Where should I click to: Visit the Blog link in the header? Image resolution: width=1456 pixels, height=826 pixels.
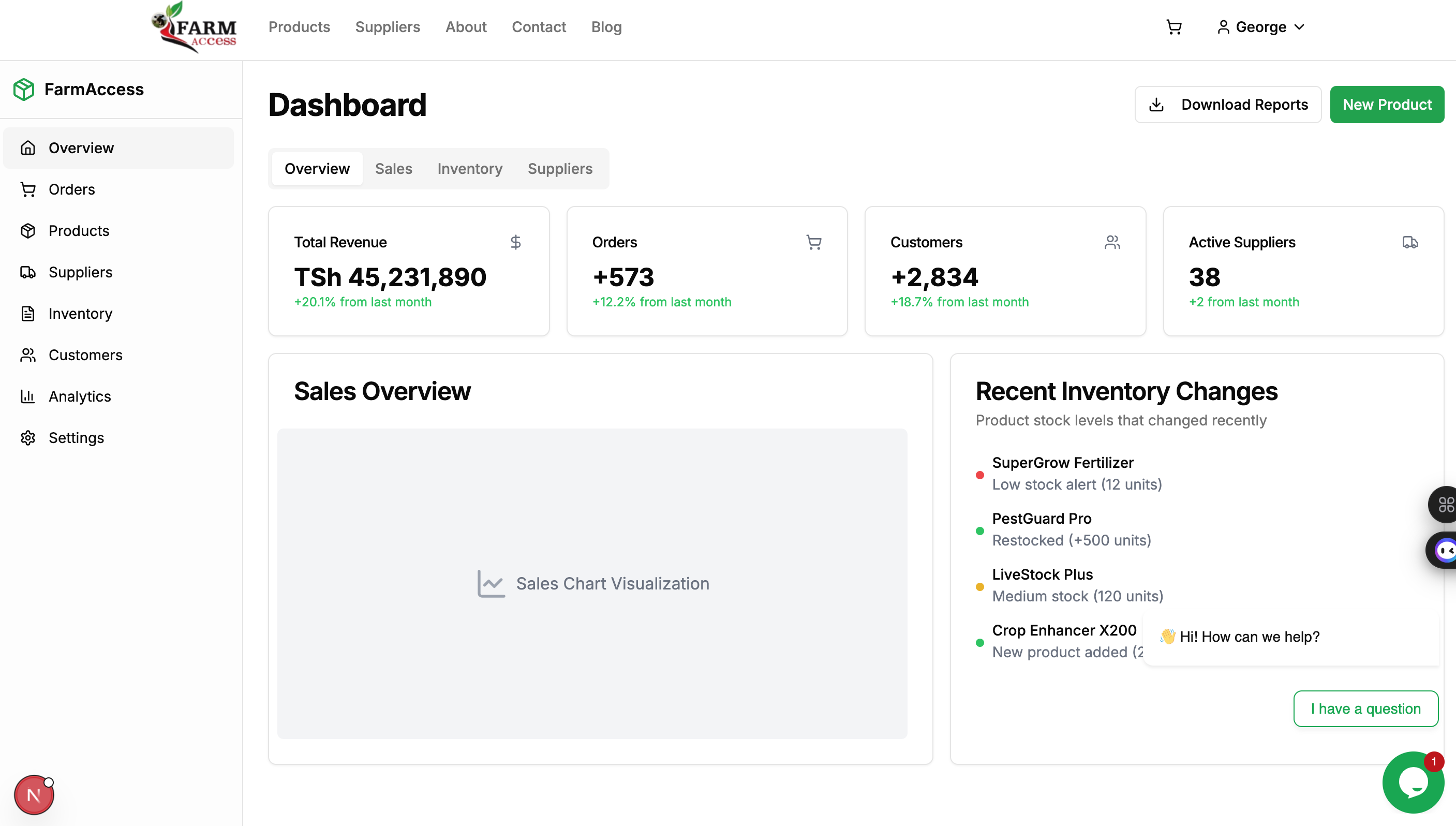pos(606,27)
